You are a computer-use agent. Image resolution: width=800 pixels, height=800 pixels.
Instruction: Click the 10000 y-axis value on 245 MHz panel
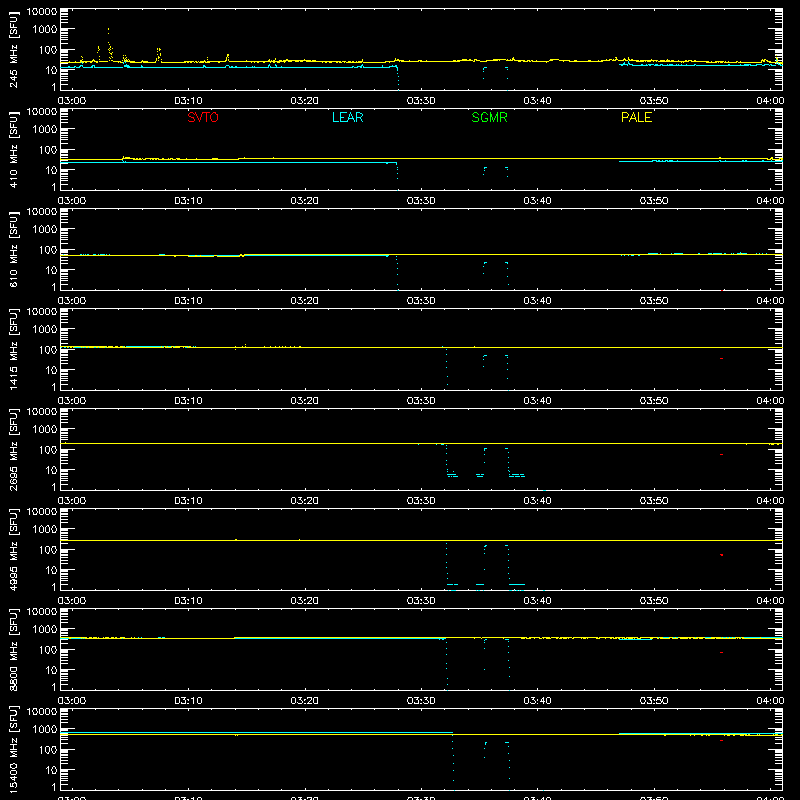coord(42,11)
